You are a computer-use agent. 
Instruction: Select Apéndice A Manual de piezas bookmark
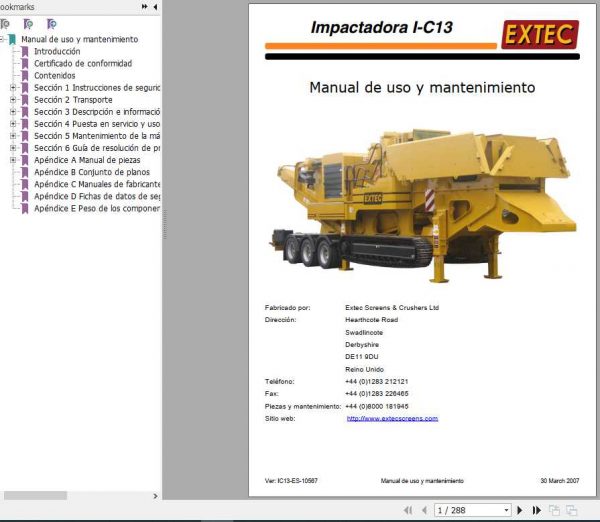(x=87, y=160)
